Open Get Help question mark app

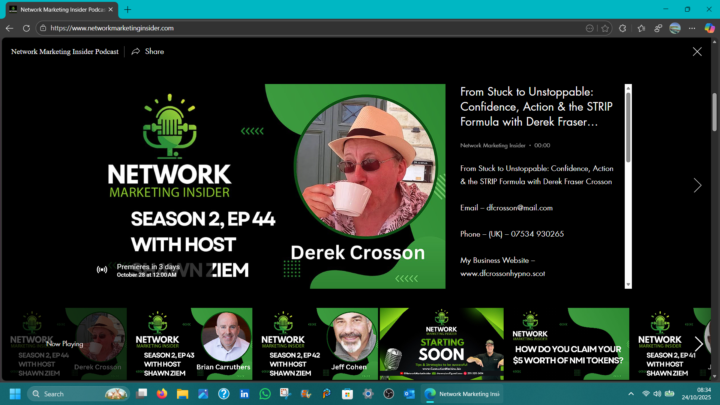(224, 394)
